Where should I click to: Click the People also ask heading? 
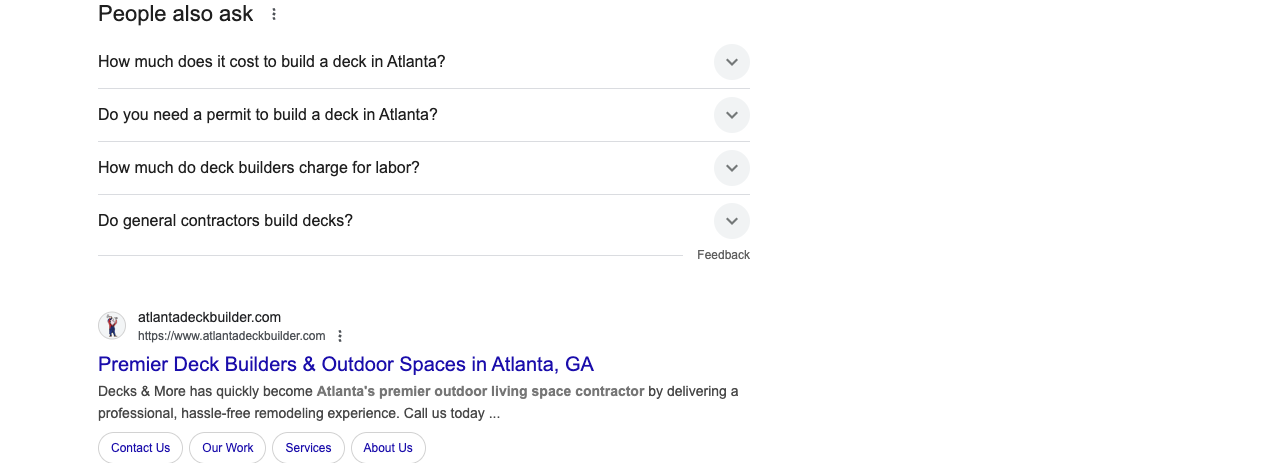(x=176, y=14)
